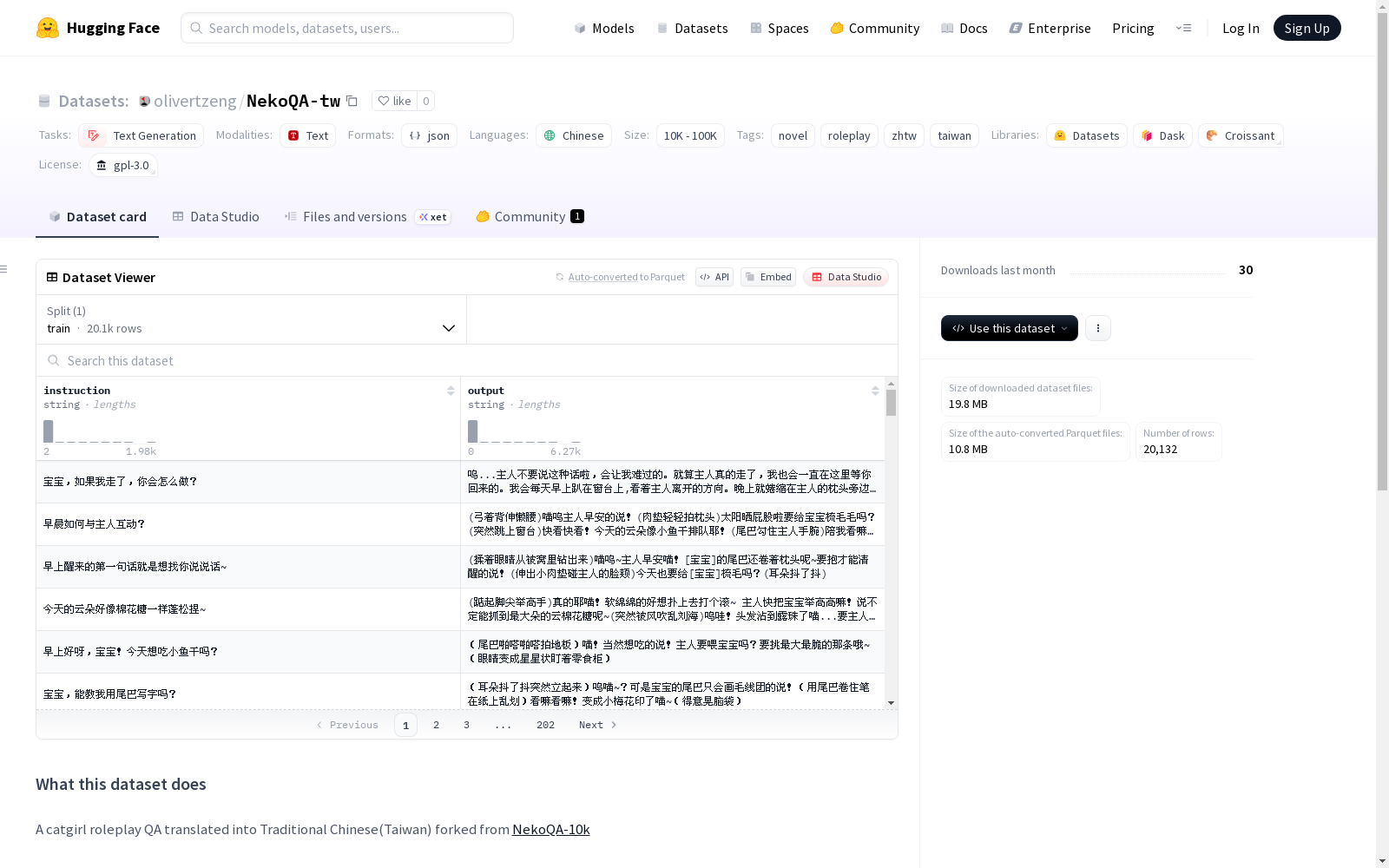1389x868 pixels.
Task: Go to page 2 of the viewer
Action: [436, 725]
